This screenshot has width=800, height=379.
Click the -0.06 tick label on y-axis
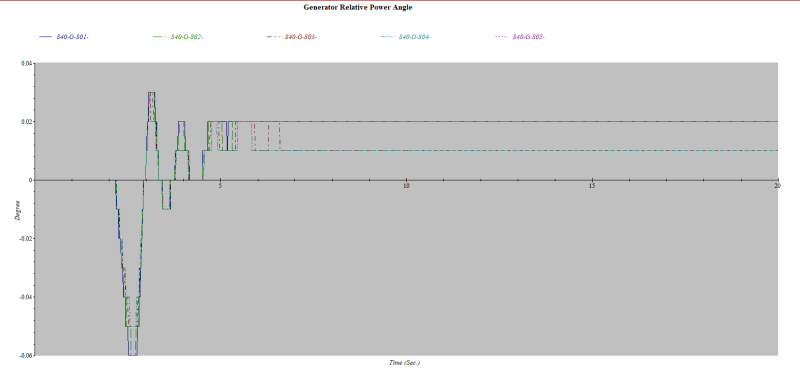[x=26, y=355]
